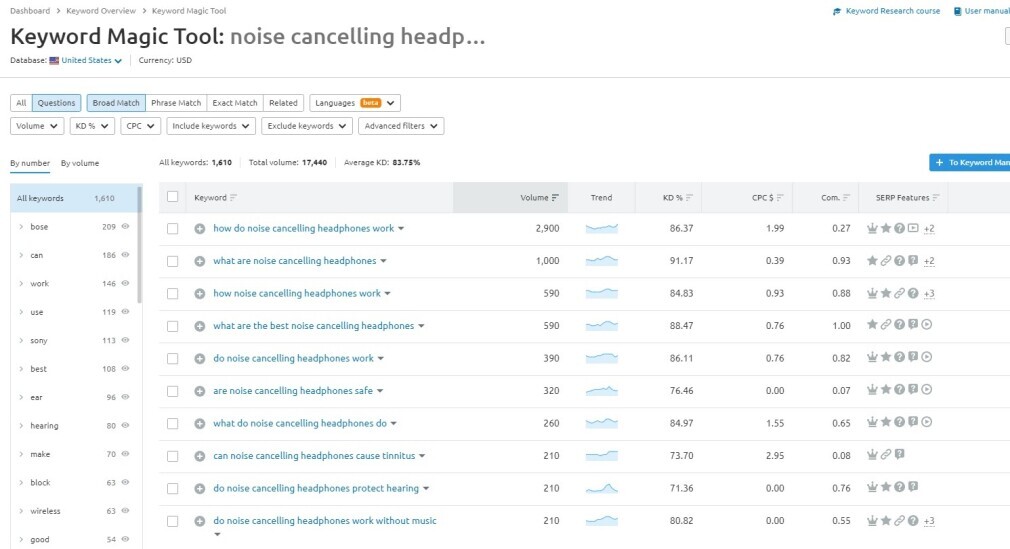This screenshot has width=1010, height=549.
Task: Open the CPC filter dropdown
Action: (140, 126)
